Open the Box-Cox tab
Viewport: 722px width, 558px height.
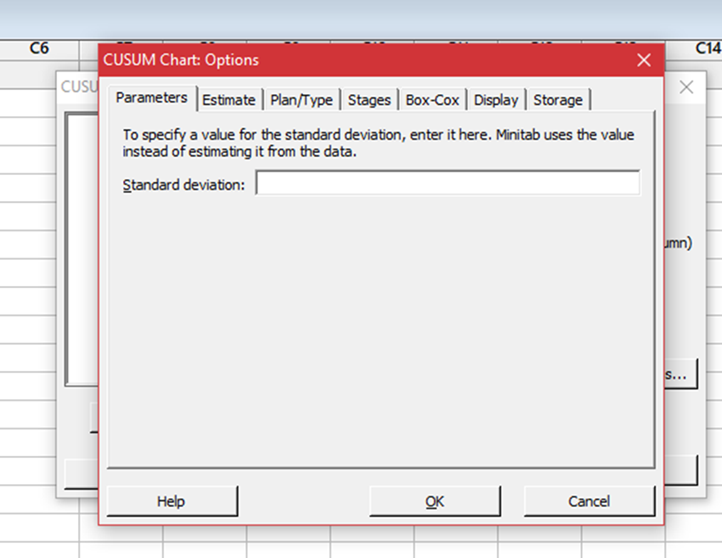pos(433,100)
